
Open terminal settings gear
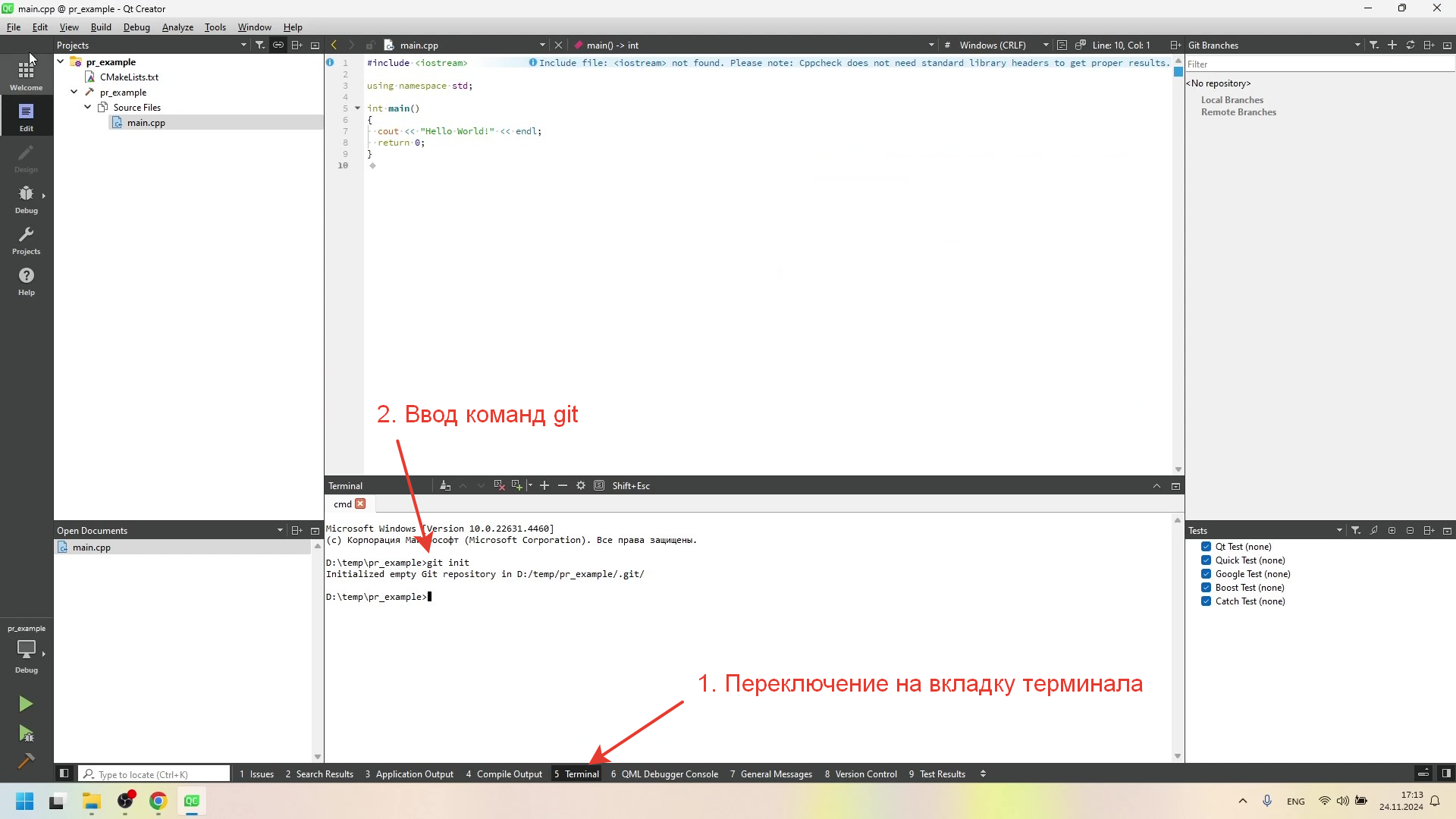click(x=581, y=485)
